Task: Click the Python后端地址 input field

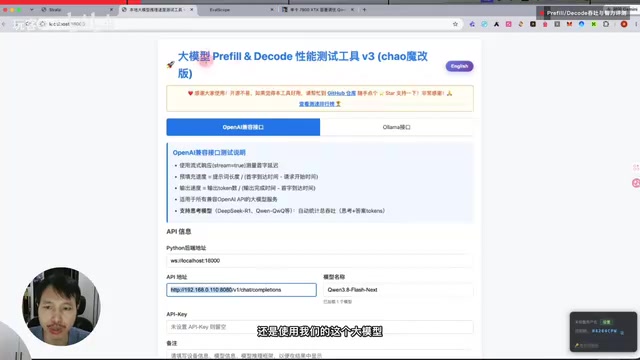Action: 320,260
